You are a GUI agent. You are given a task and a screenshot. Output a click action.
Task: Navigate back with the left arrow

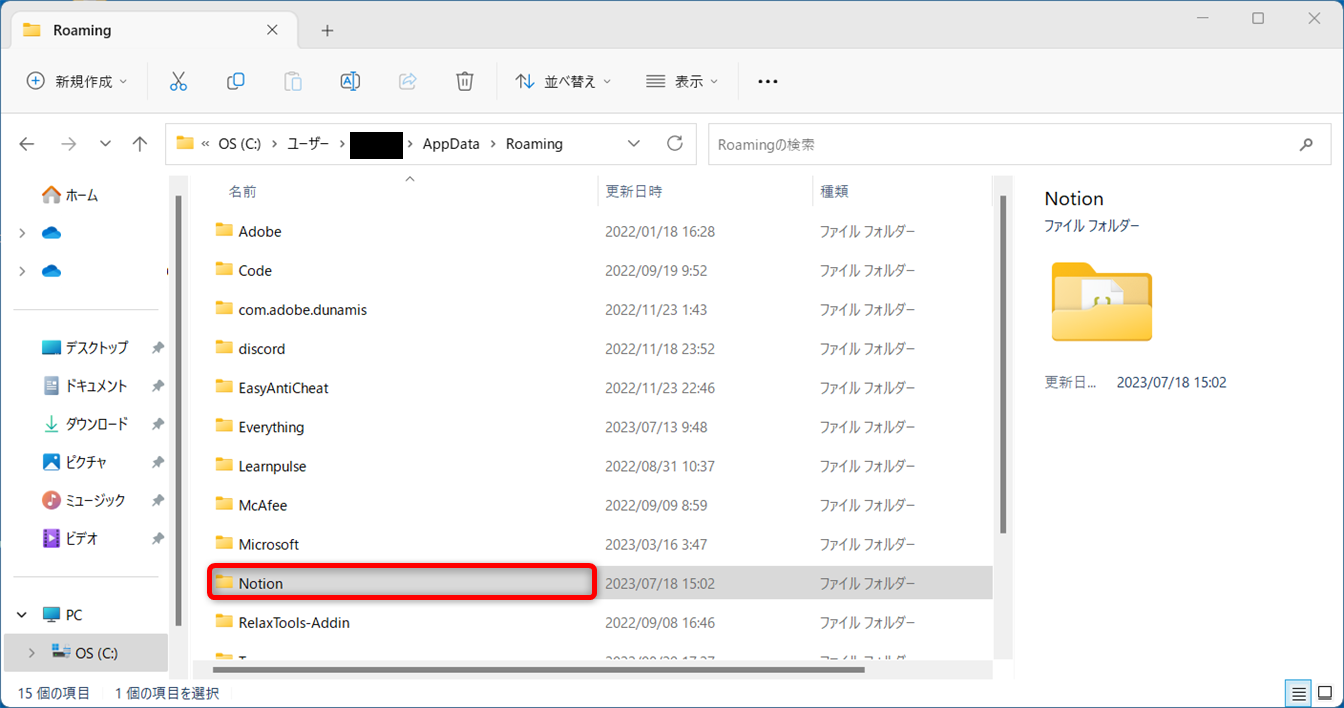pyautogui.click(x=27, y=144)
